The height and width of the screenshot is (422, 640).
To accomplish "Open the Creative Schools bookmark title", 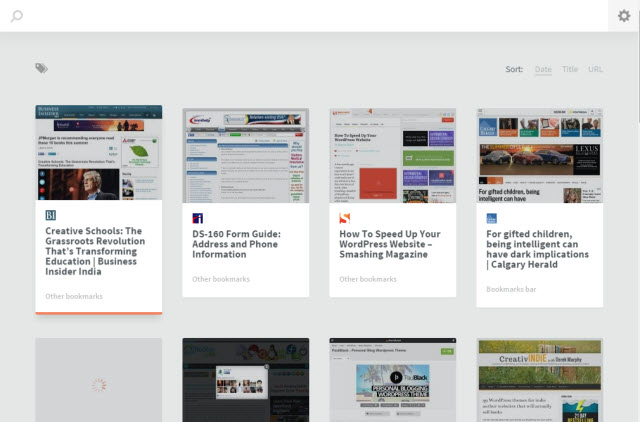I will pos(95,251).
